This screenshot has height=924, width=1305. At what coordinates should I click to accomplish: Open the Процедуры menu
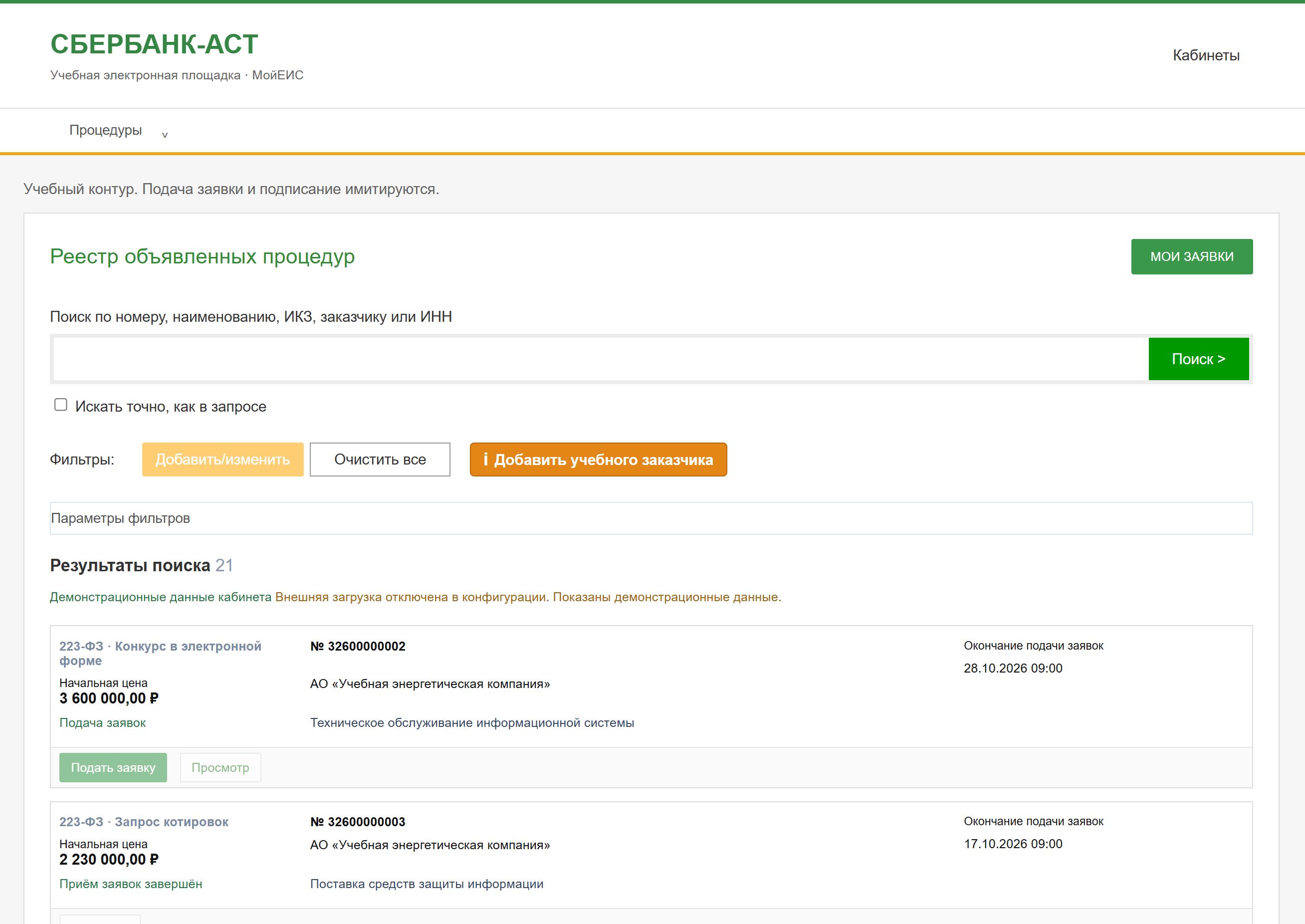coord(106,130)
